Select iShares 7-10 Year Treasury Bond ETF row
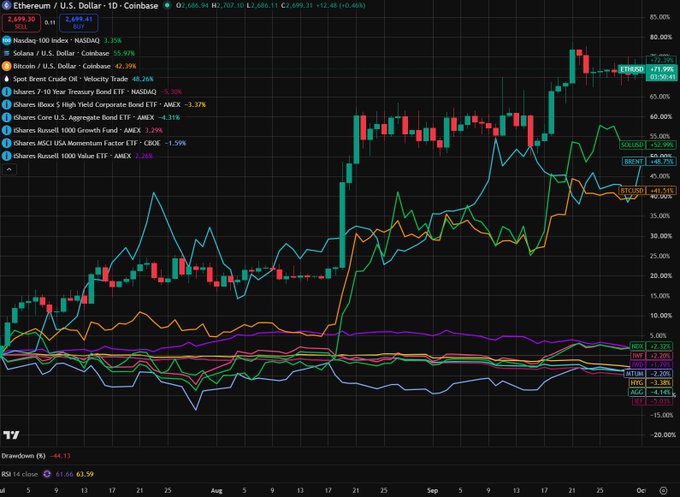 pyautogui.click(x=92, y=92)
